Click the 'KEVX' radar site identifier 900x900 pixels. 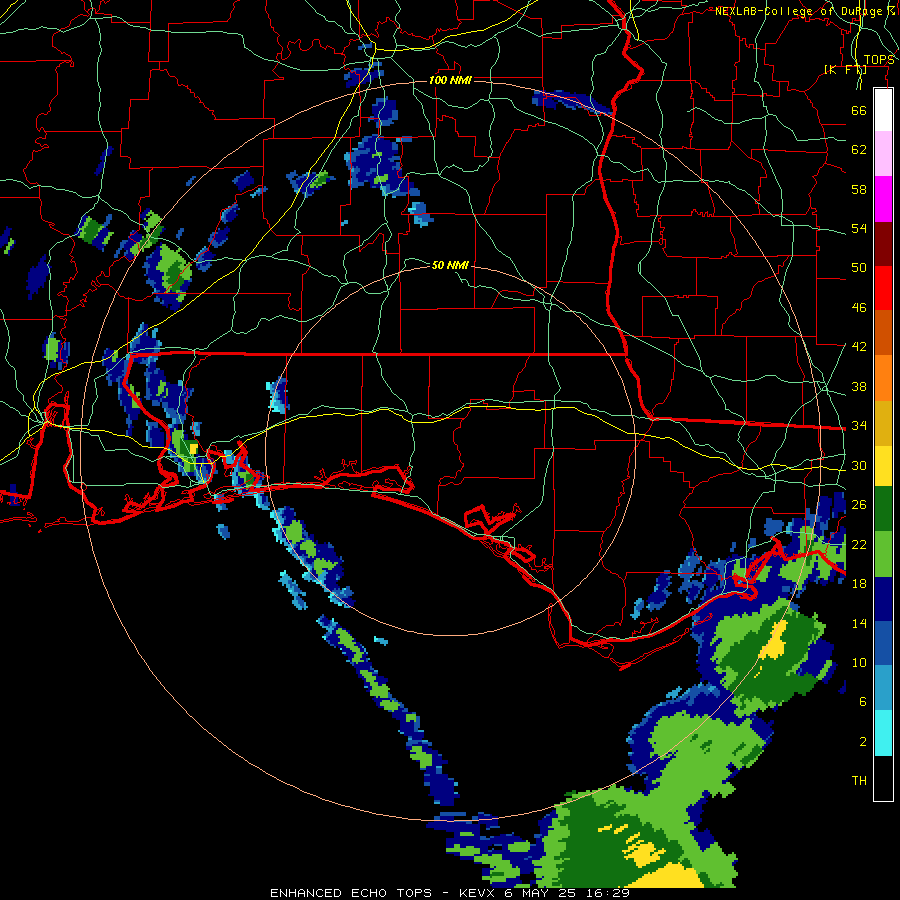coord(478,893)
